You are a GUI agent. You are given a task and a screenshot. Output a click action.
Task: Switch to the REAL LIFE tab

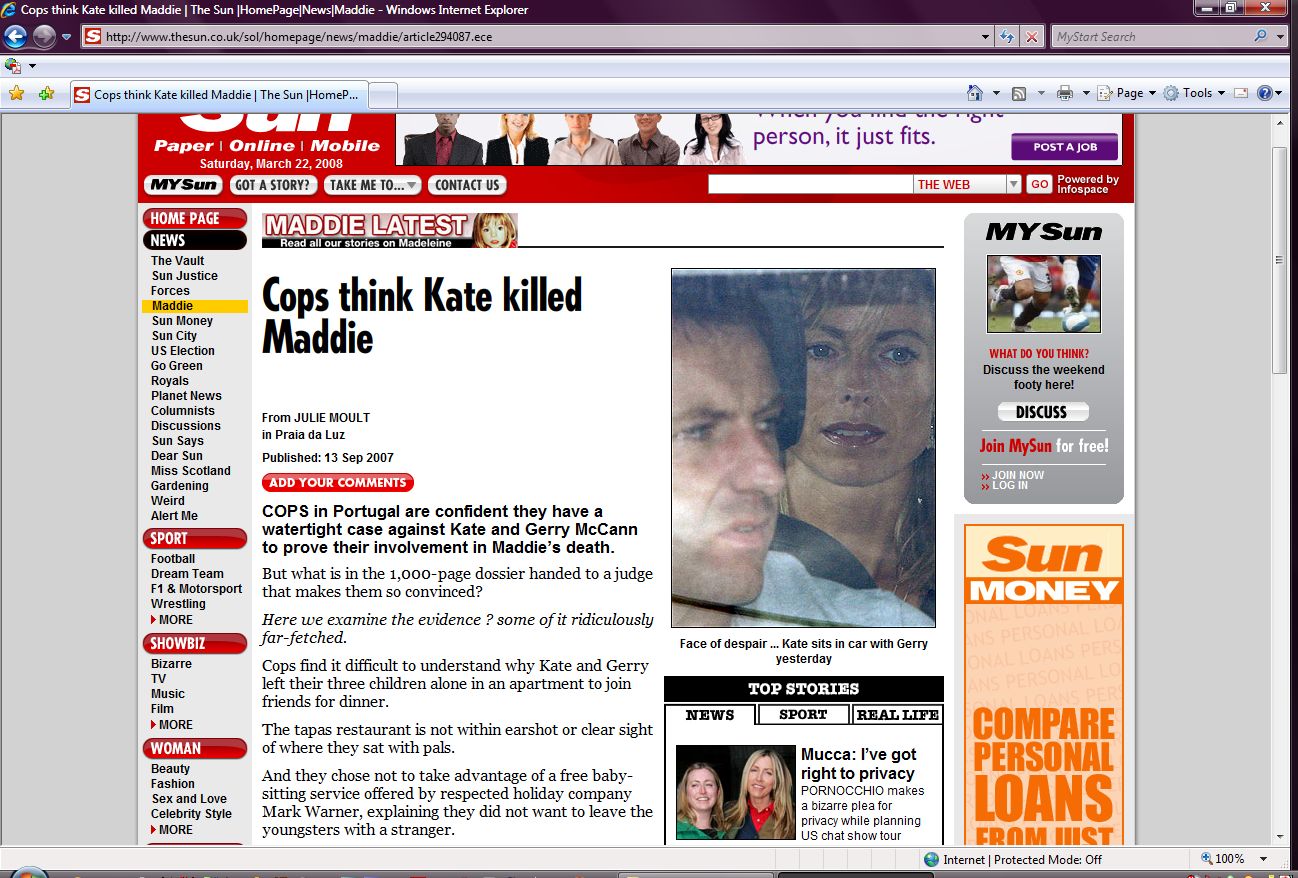(x=897, y=715)
